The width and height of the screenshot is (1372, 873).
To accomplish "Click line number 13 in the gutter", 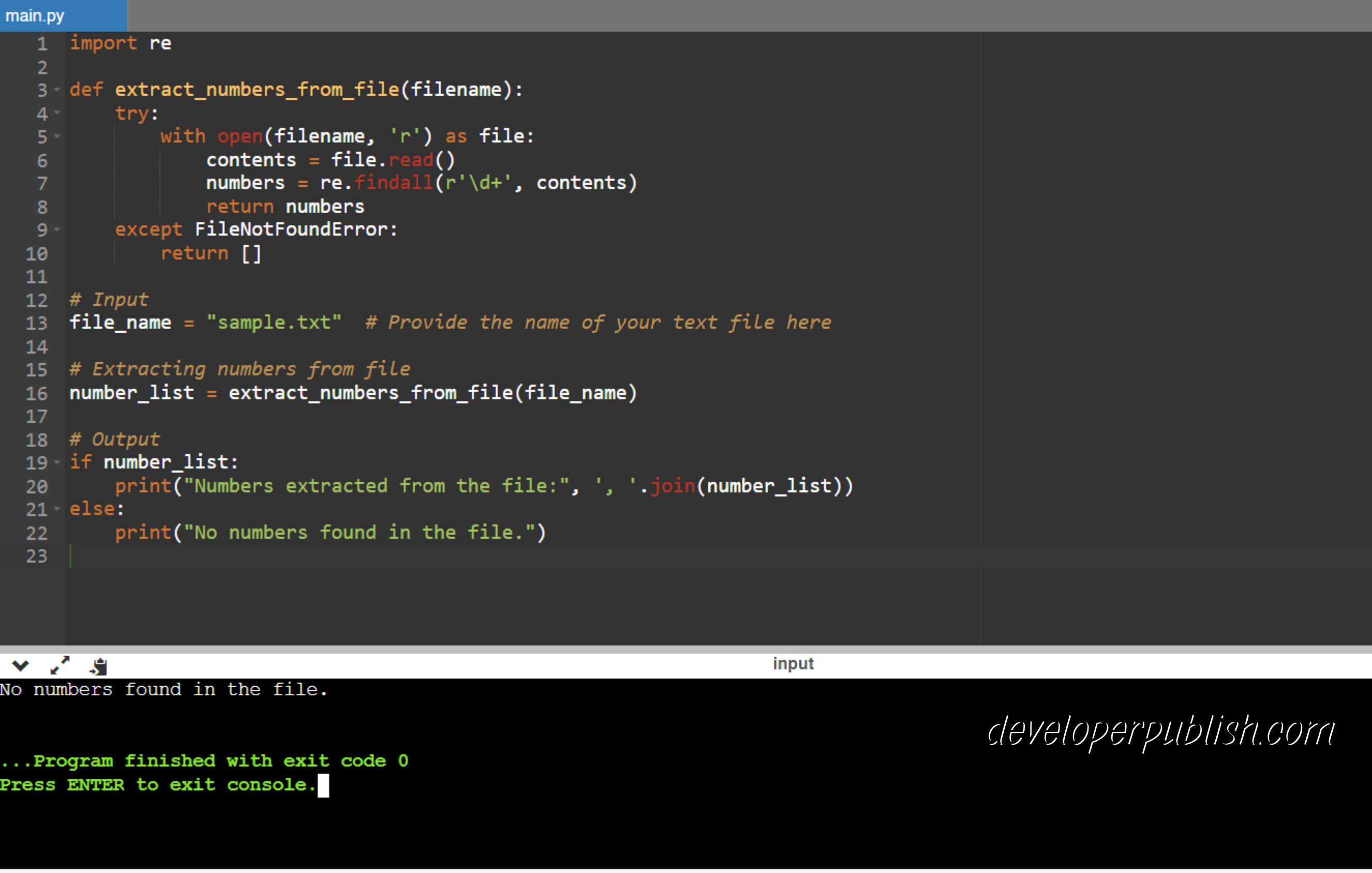I will tap(37, 323).
